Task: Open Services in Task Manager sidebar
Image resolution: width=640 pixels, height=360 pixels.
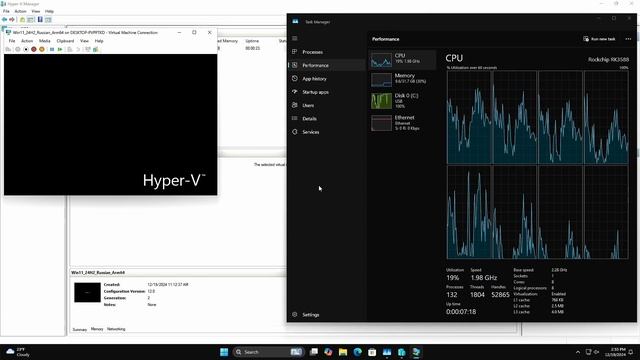Action: [327, 132]
